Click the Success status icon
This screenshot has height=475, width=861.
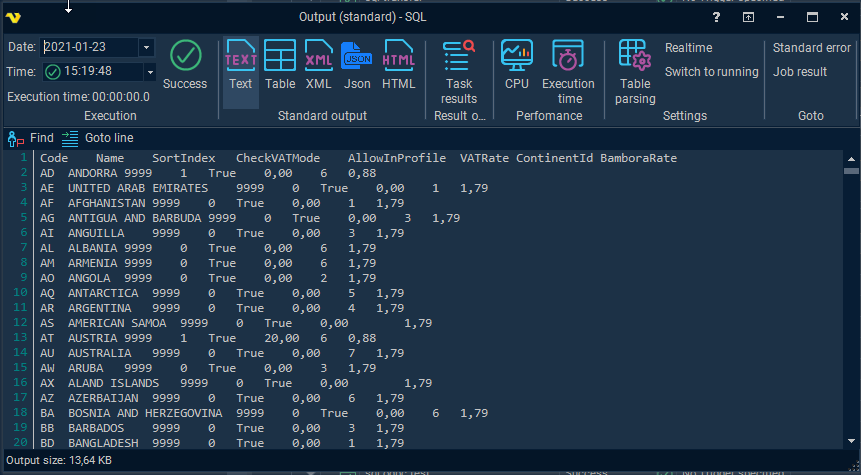pyautogui.click(x=185, y=55)
